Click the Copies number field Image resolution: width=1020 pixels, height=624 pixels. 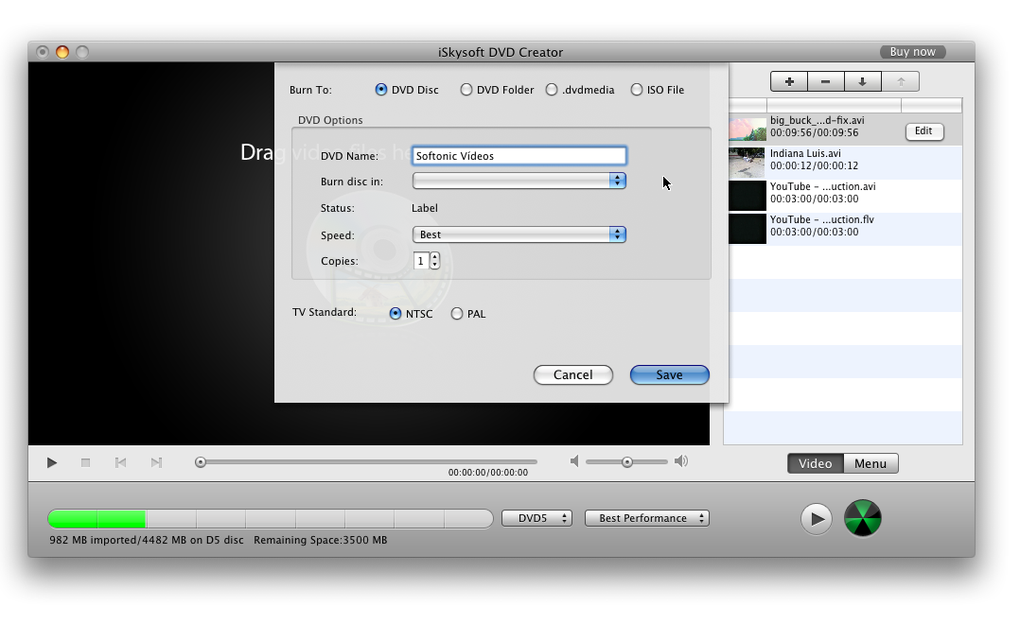[x=421, y=261]
